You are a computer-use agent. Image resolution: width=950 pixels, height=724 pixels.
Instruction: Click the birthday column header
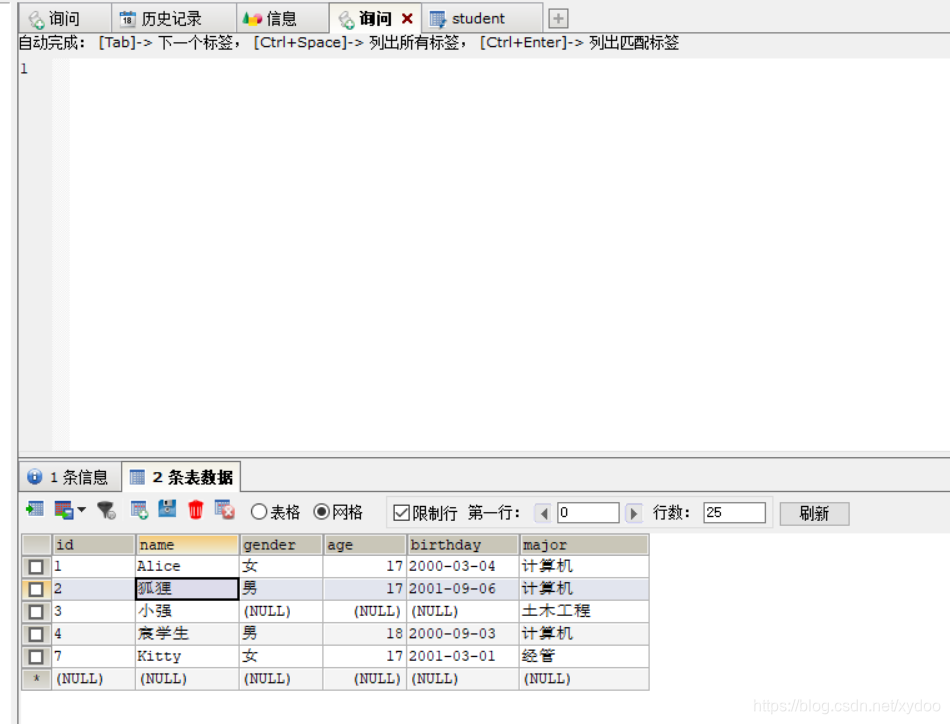(463, 545)
